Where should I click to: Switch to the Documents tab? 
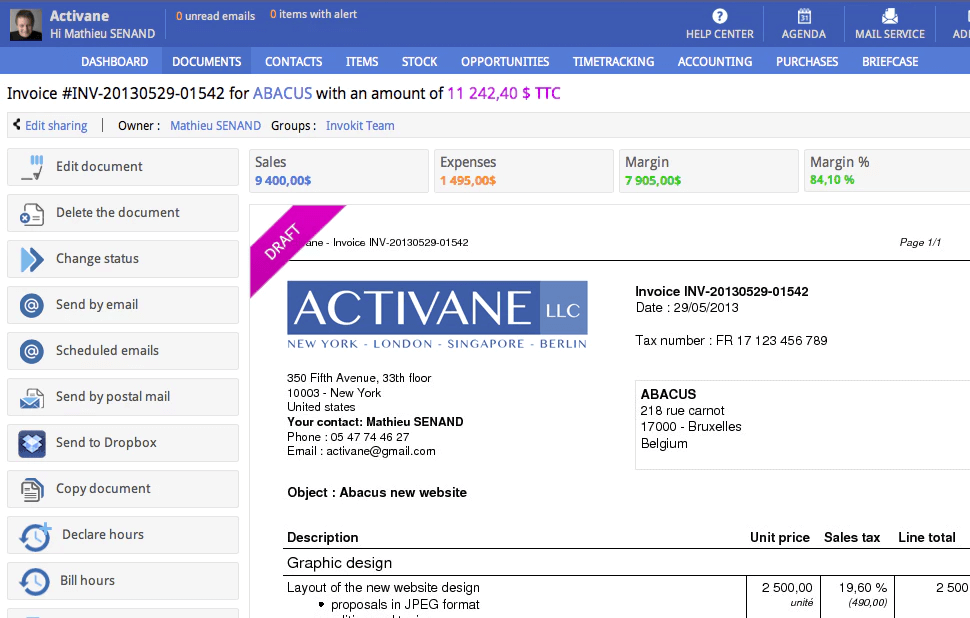click(x=207, y=61)
